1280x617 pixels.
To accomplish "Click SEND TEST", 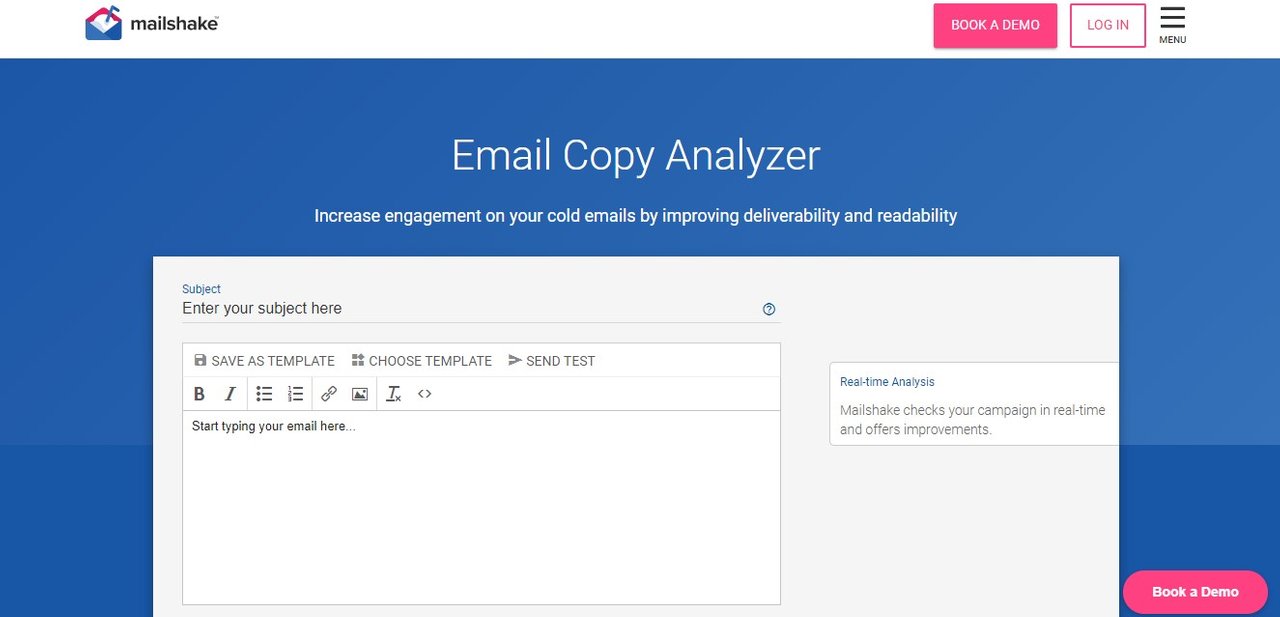I will [551, 361].
